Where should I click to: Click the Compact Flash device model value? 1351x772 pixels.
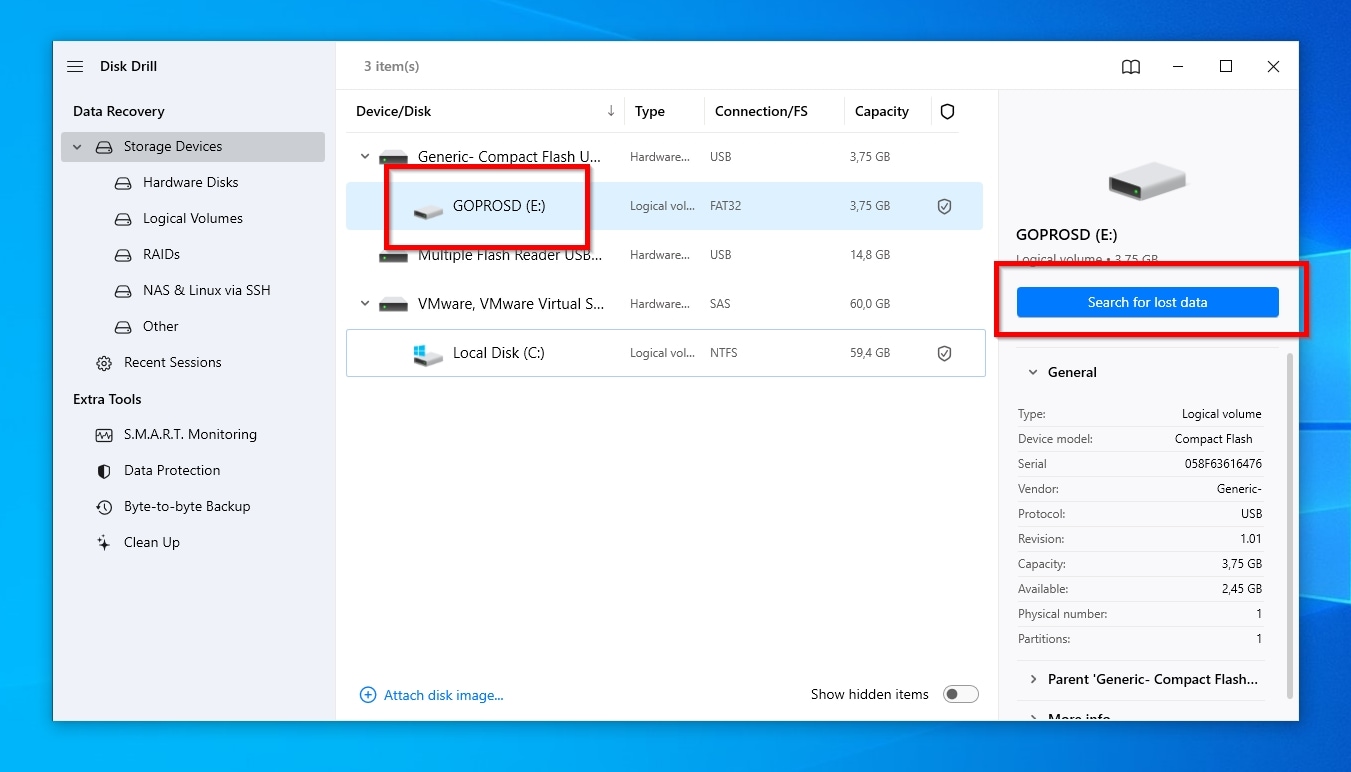click(x=1214, y=439)
